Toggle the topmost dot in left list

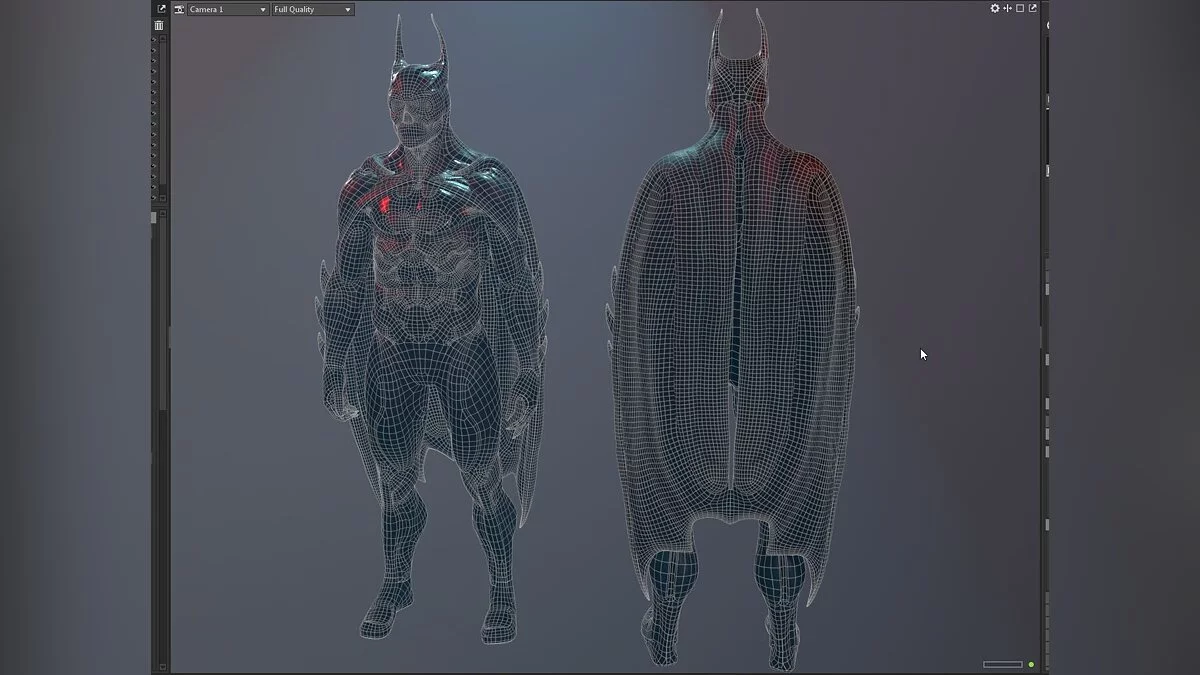tap(154, 41)
